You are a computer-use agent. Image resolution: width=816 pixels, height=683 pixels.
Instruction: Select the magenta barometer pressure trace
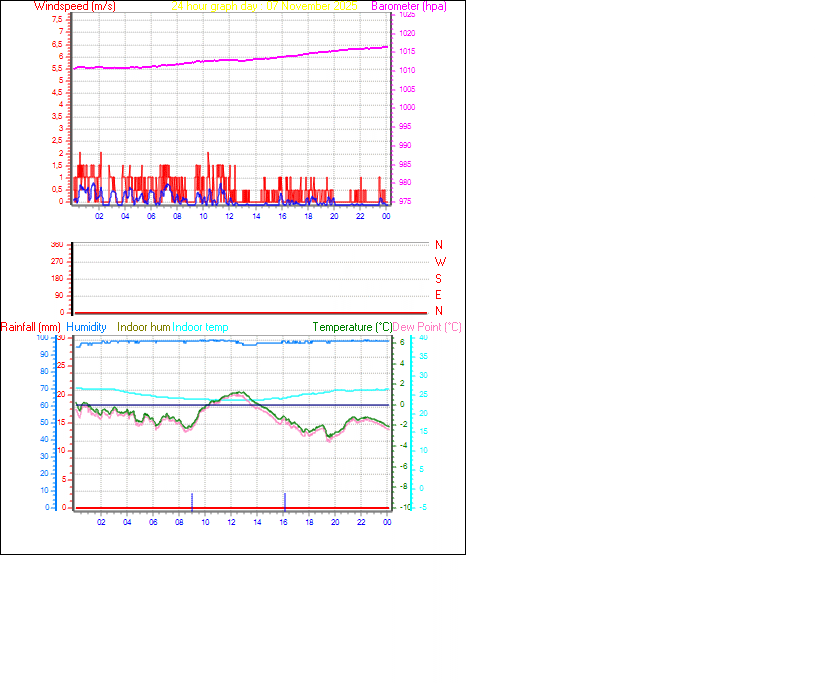(250, 60)
